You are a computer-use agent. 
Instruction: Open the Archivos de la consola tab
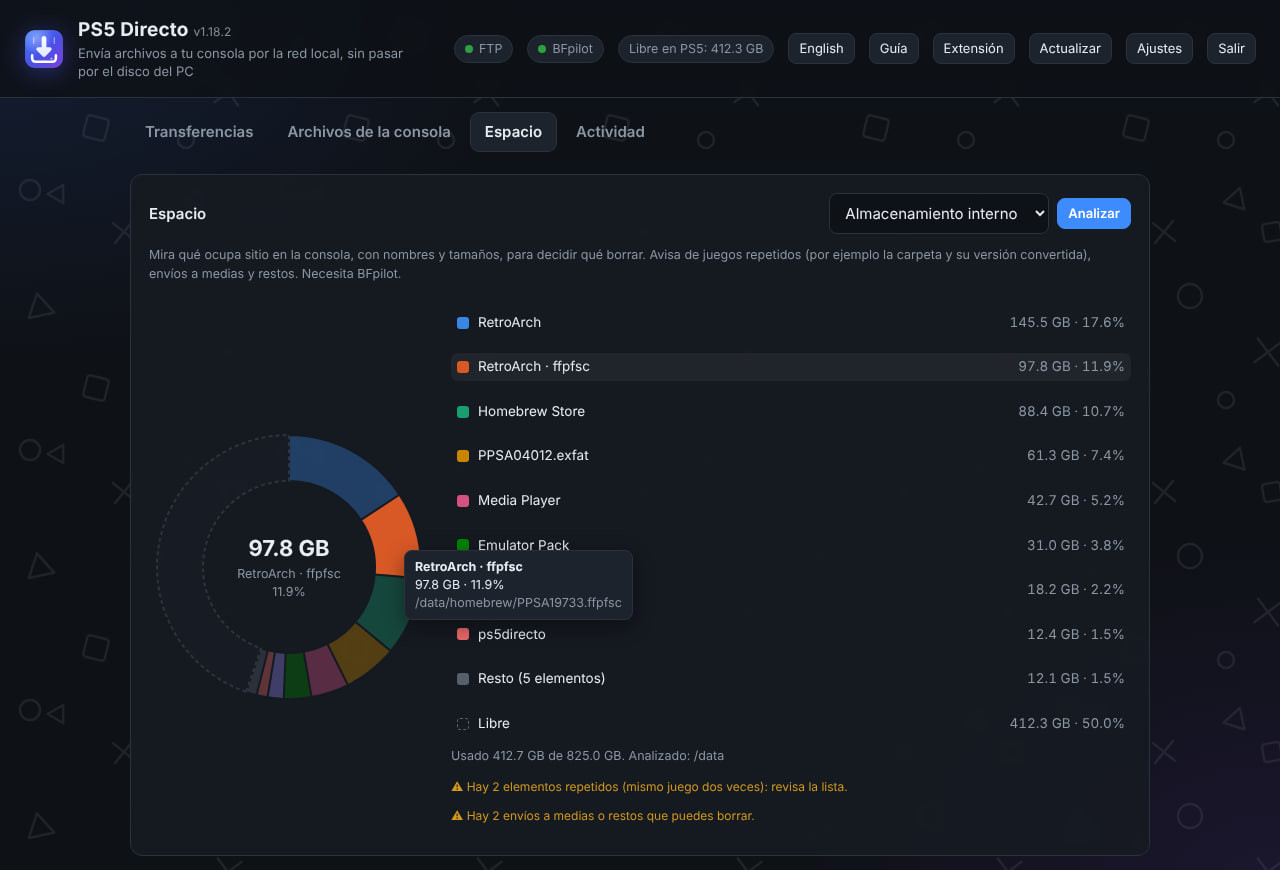(x=369, y=132)
